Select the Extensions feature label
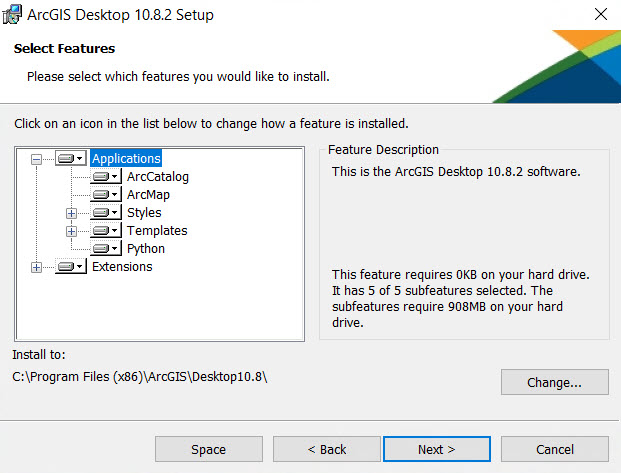Image resolution: width=621 pixels, height=473 pixels. coord(122,267)
